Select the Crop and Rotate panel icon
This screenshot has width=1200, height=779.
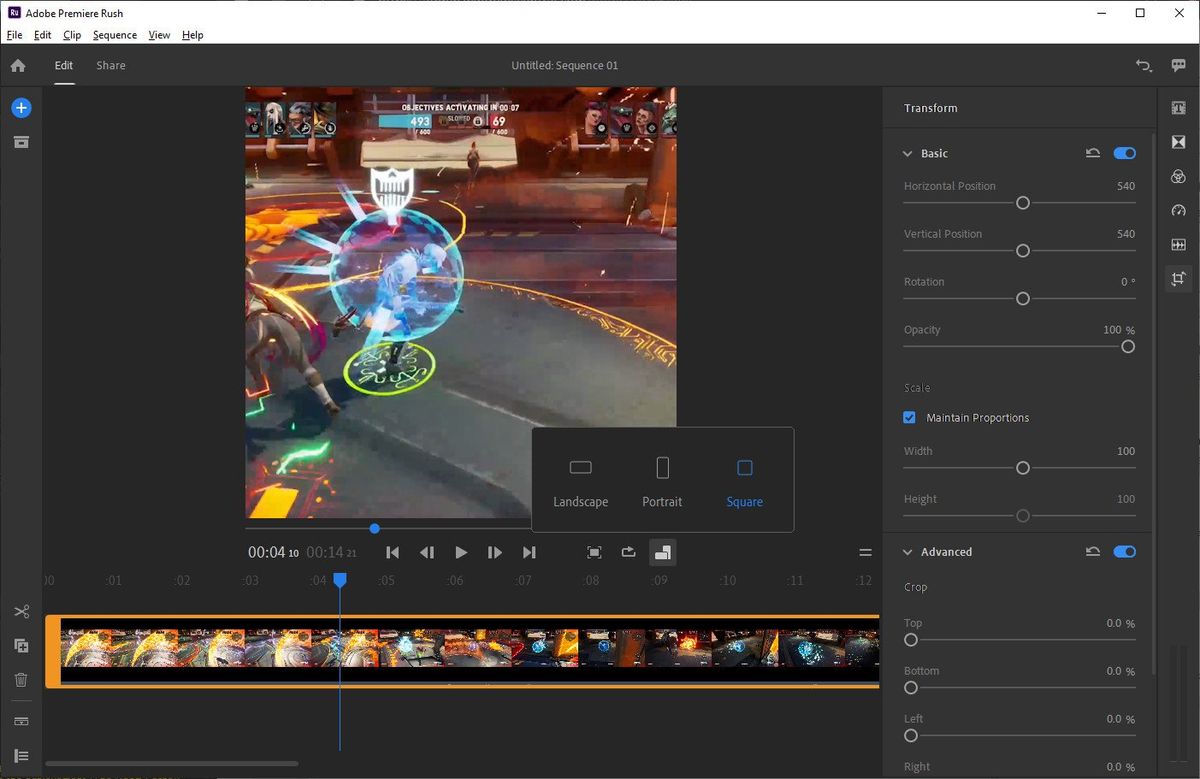pyautogui.click(x=1177, y=279)
